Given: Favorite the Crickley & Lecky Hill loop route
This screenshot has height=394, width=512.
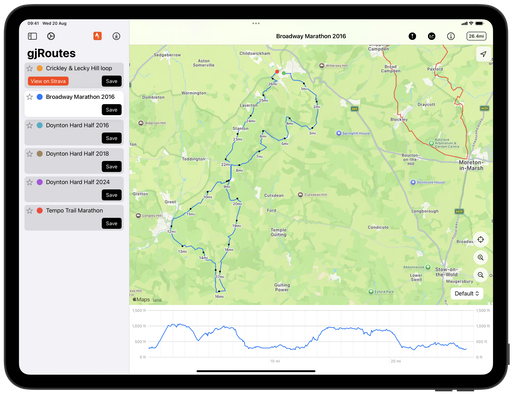Looking at the screenshot, I should (30, 68).
